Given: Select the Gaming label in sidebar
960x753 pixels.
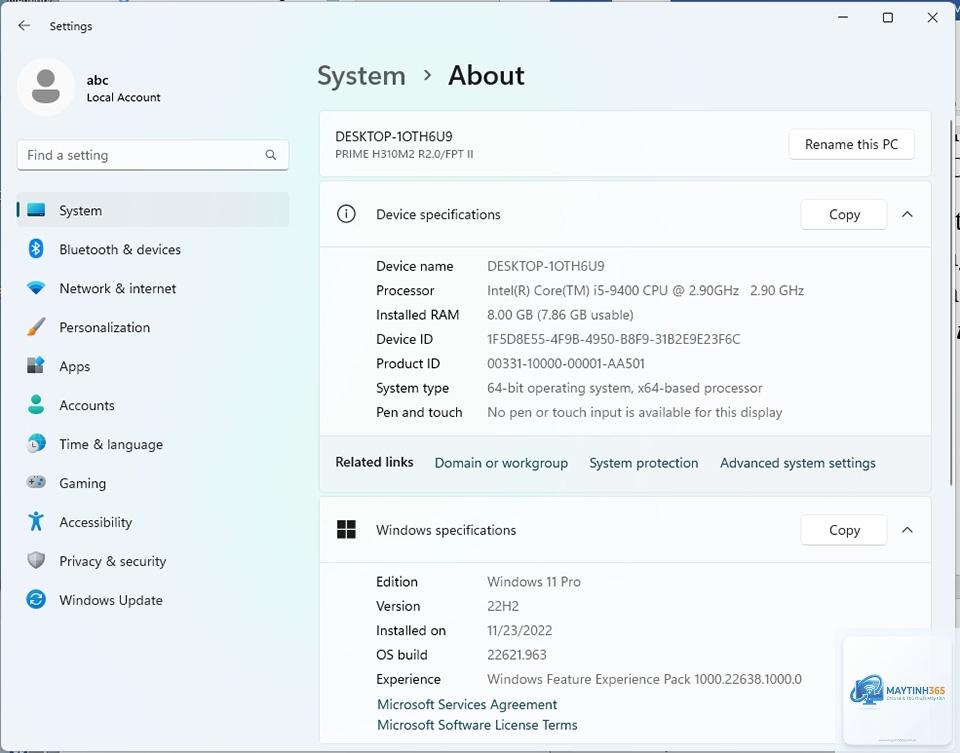Looking at the screenshot, I should coord(83,483).
